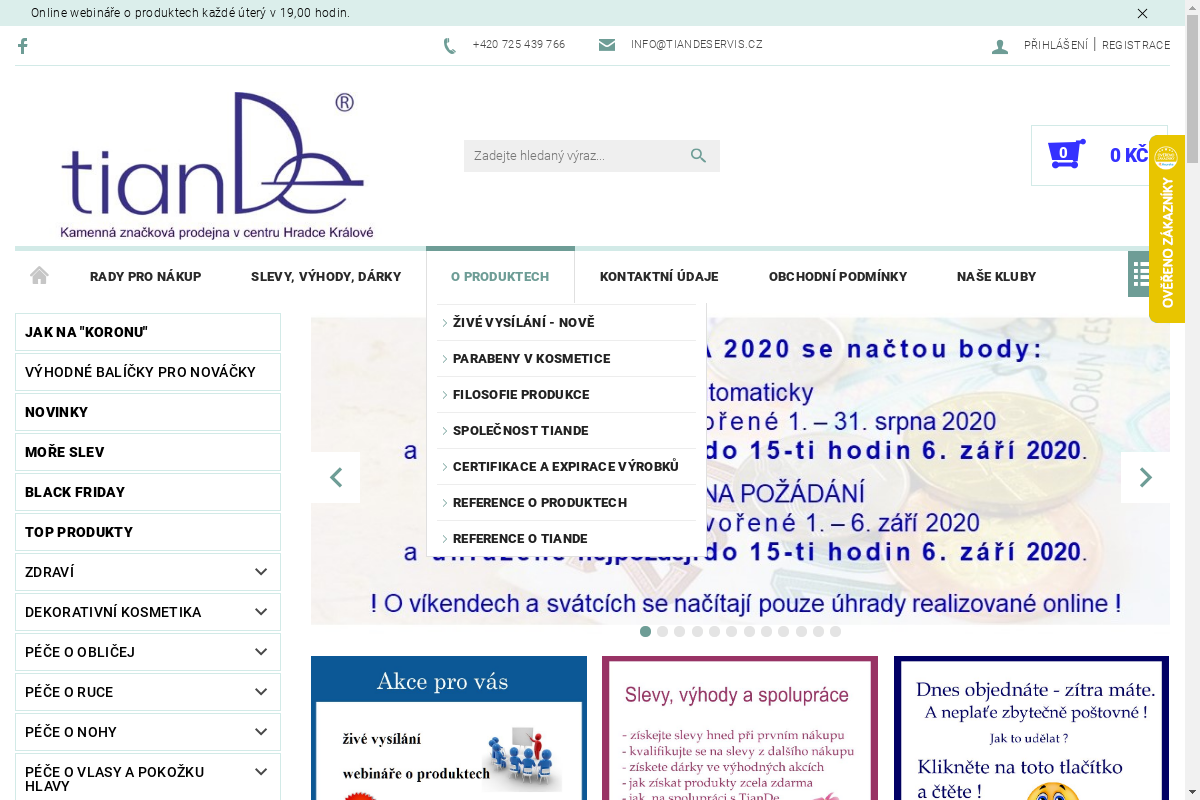The image size is (1200, 800).
Task: Select the first banner slide dot
Action: click(x=645, y=632)
